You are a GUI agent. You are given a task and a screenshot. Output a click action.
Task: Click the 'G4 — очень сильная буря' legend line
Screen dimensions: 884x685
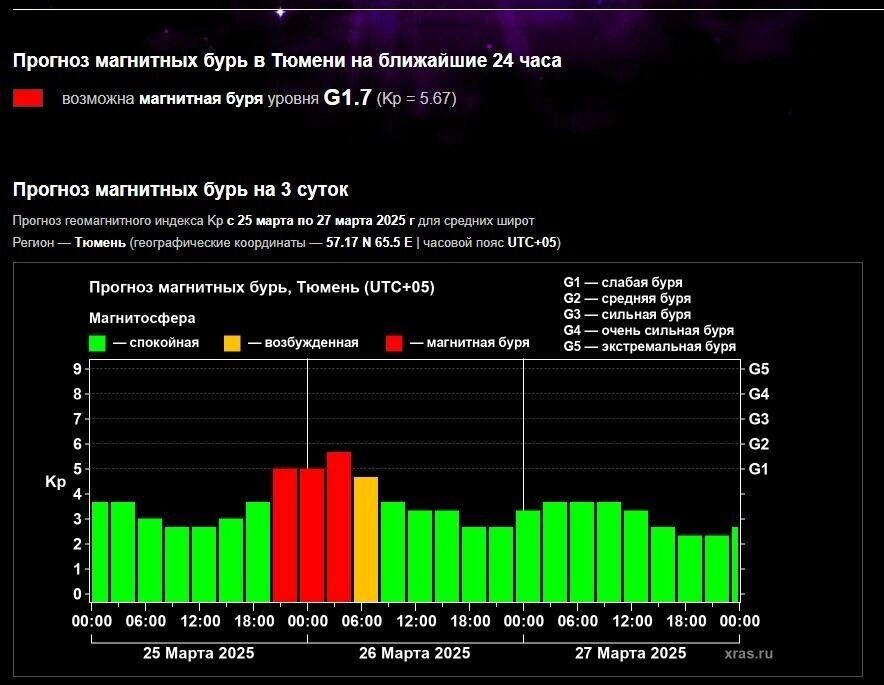pos(649,330)
